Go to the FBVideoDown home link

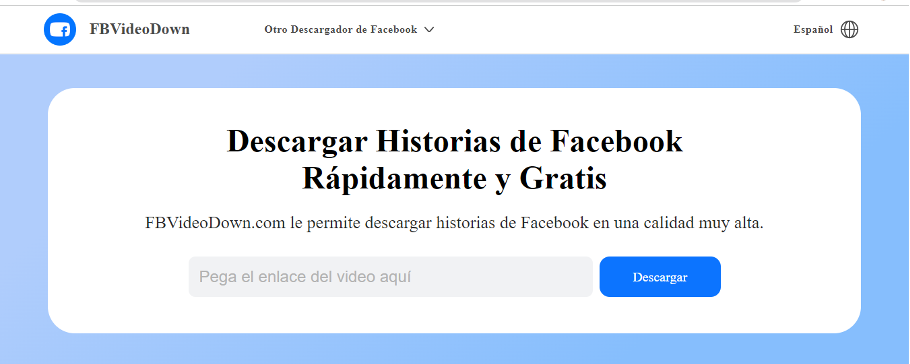coord(139,30)
